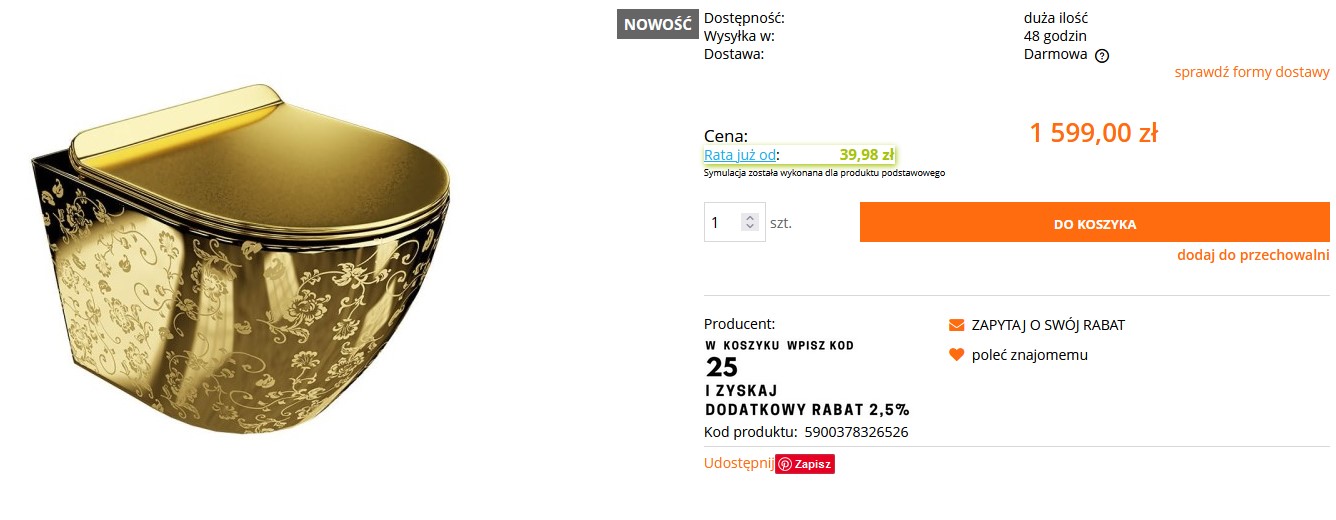Click the quantity input field
The image size is (1336, 520).
[723, 222]
